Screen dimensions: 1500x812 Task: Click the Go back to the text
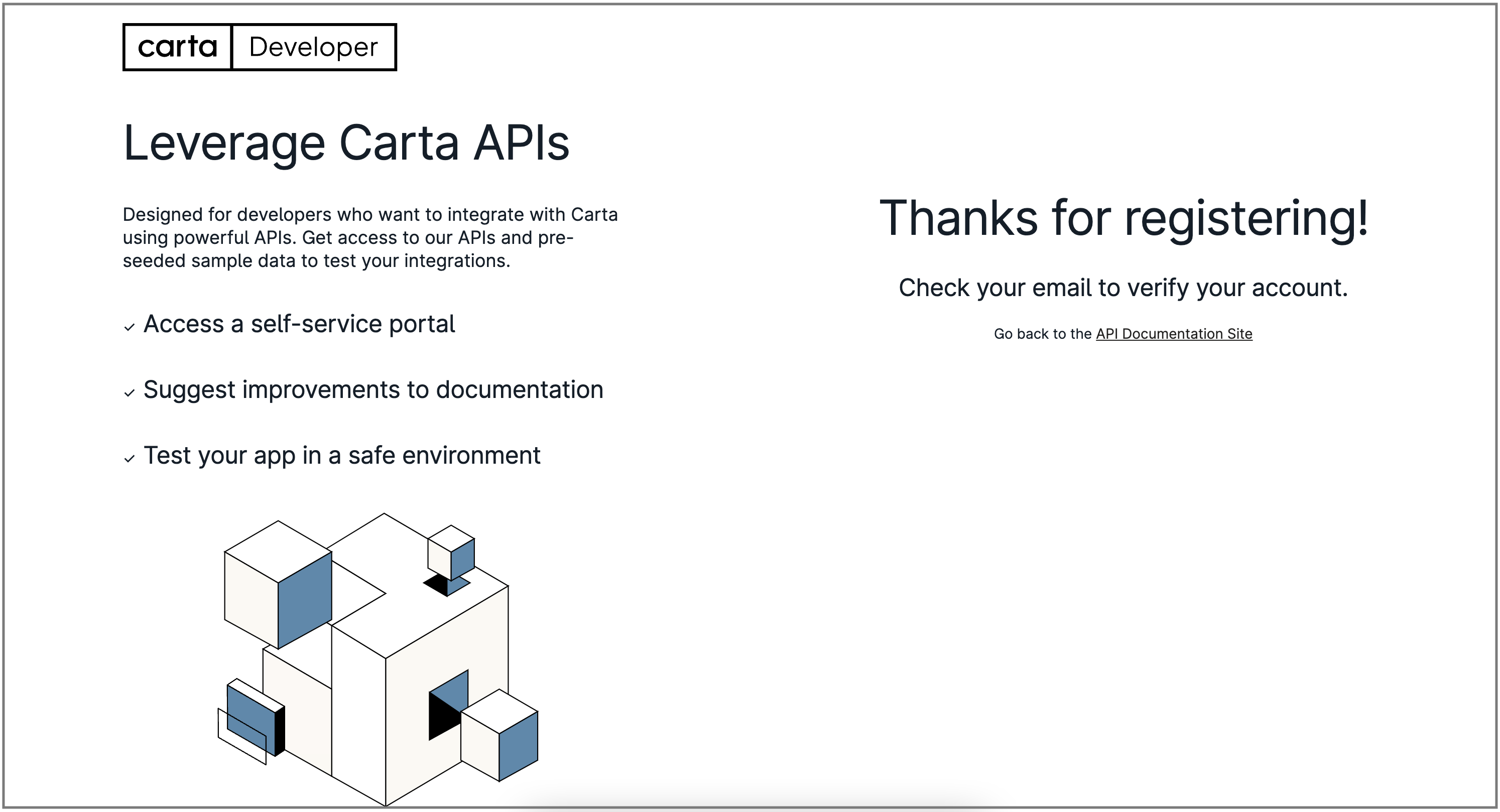(1043, 334)
